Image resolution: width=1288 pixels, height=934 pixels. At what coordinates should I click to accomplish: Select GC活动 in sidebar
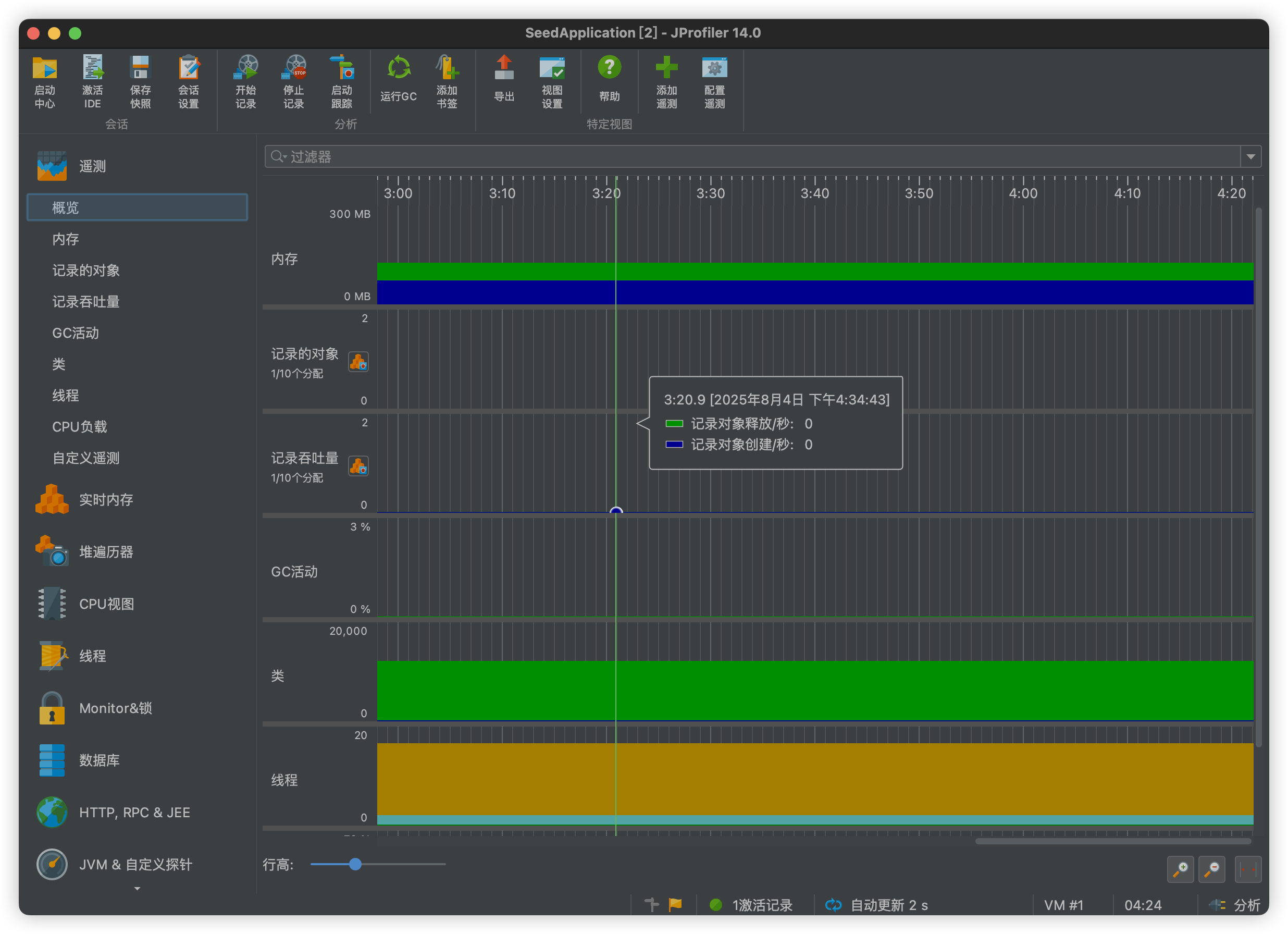pyautogui.click(x=76, y=333)
